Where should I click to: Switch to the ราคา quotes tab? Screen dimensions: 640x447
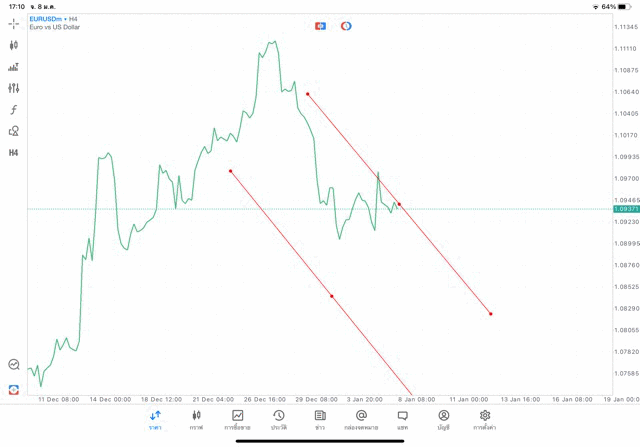click(155, 420)
